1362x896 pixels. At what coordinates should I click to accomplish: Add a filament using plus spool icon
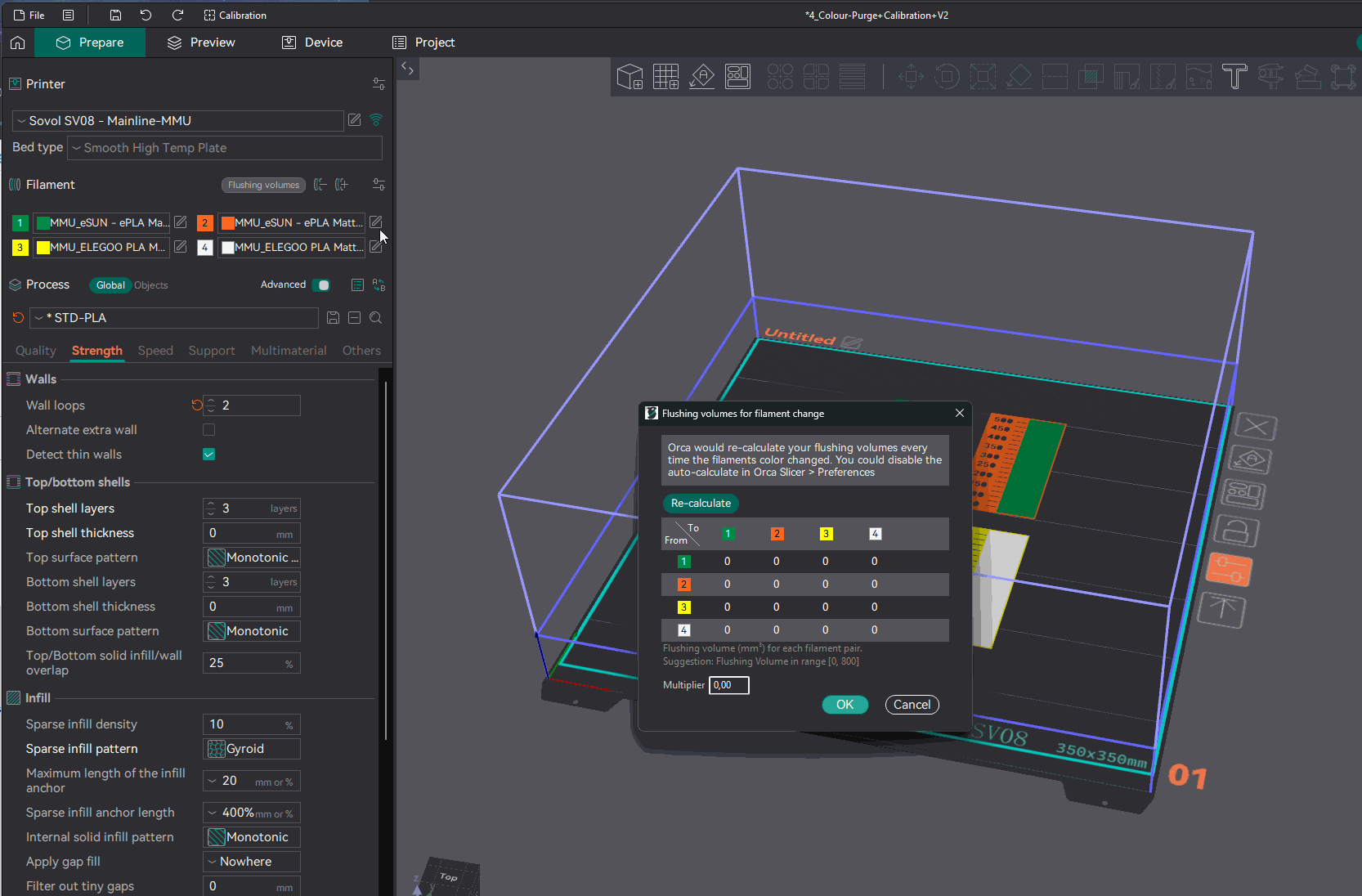pyautogui.click(x=342, y=185)
